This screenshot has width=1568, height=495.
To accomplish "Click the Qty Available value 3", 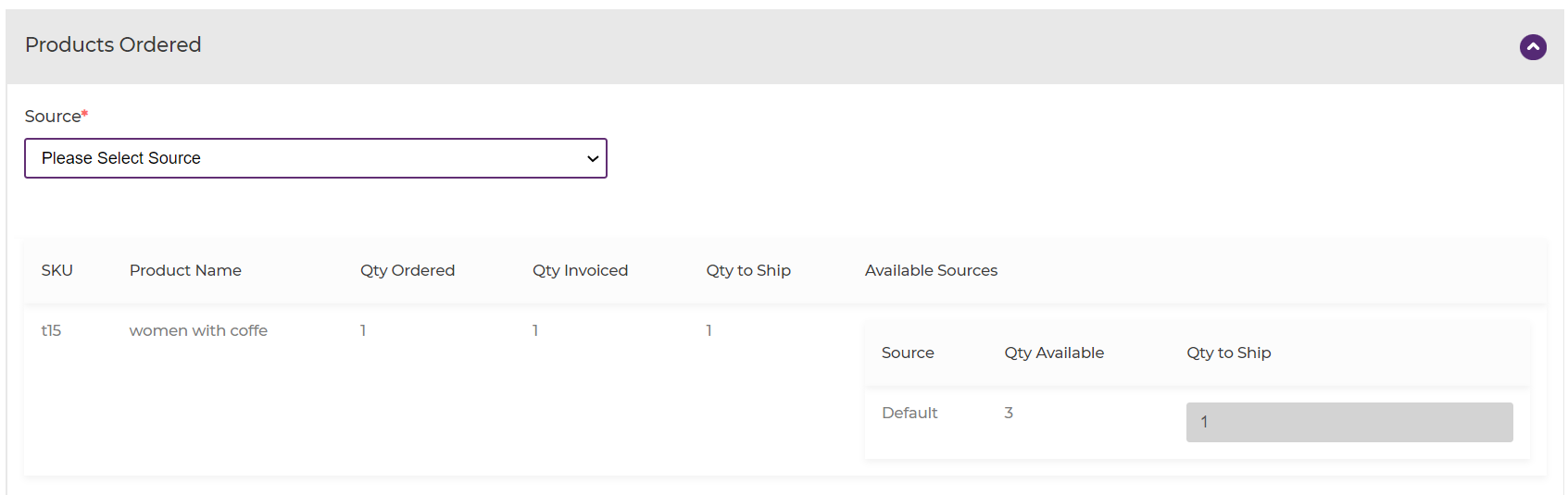I will point(1009,413).
